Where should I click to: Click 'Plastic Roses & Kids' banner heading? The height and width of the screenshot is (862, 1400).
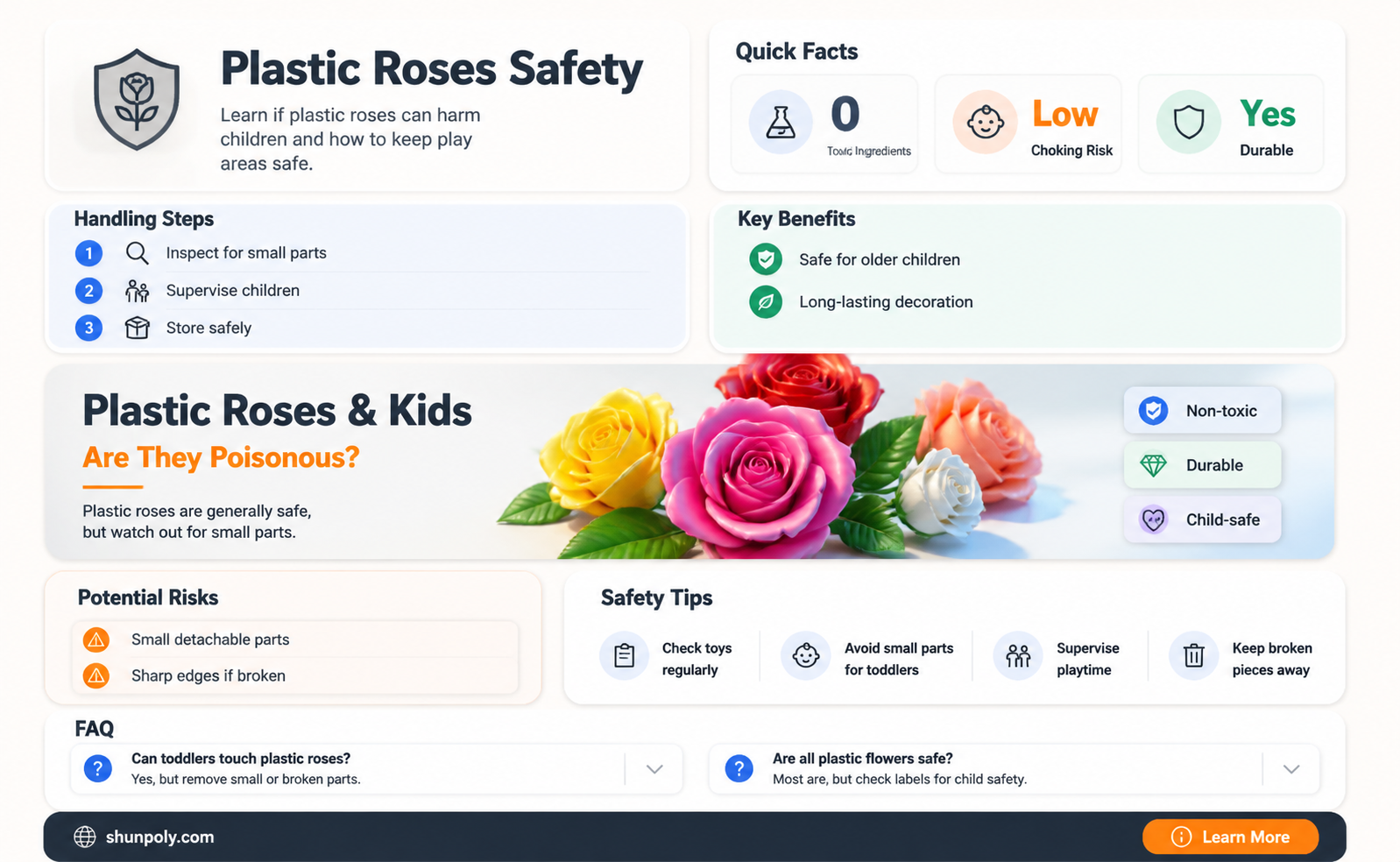(277, 410)
